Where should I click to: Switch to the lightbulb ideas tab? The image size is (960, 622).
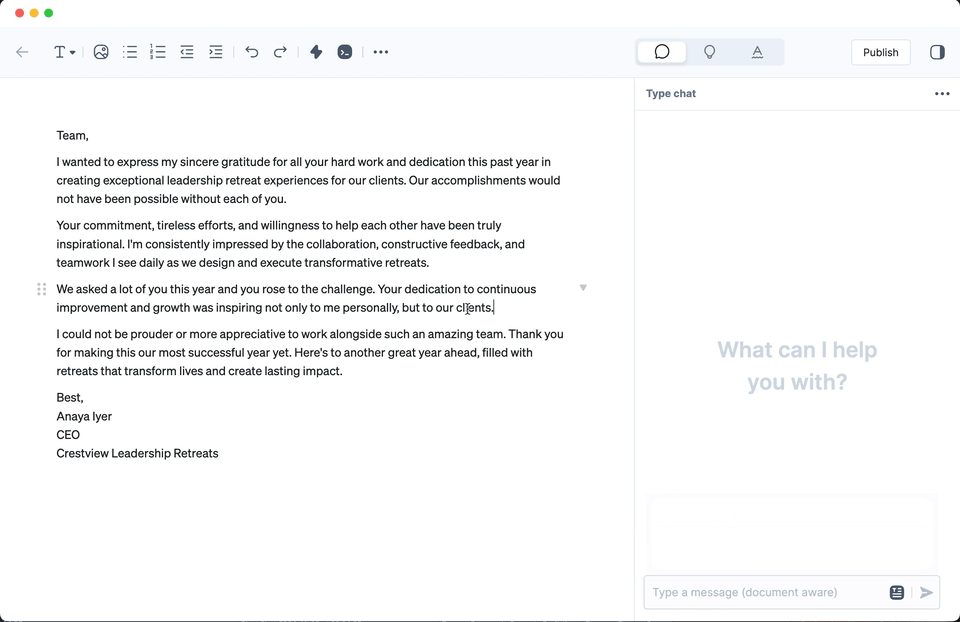point(710,52)
